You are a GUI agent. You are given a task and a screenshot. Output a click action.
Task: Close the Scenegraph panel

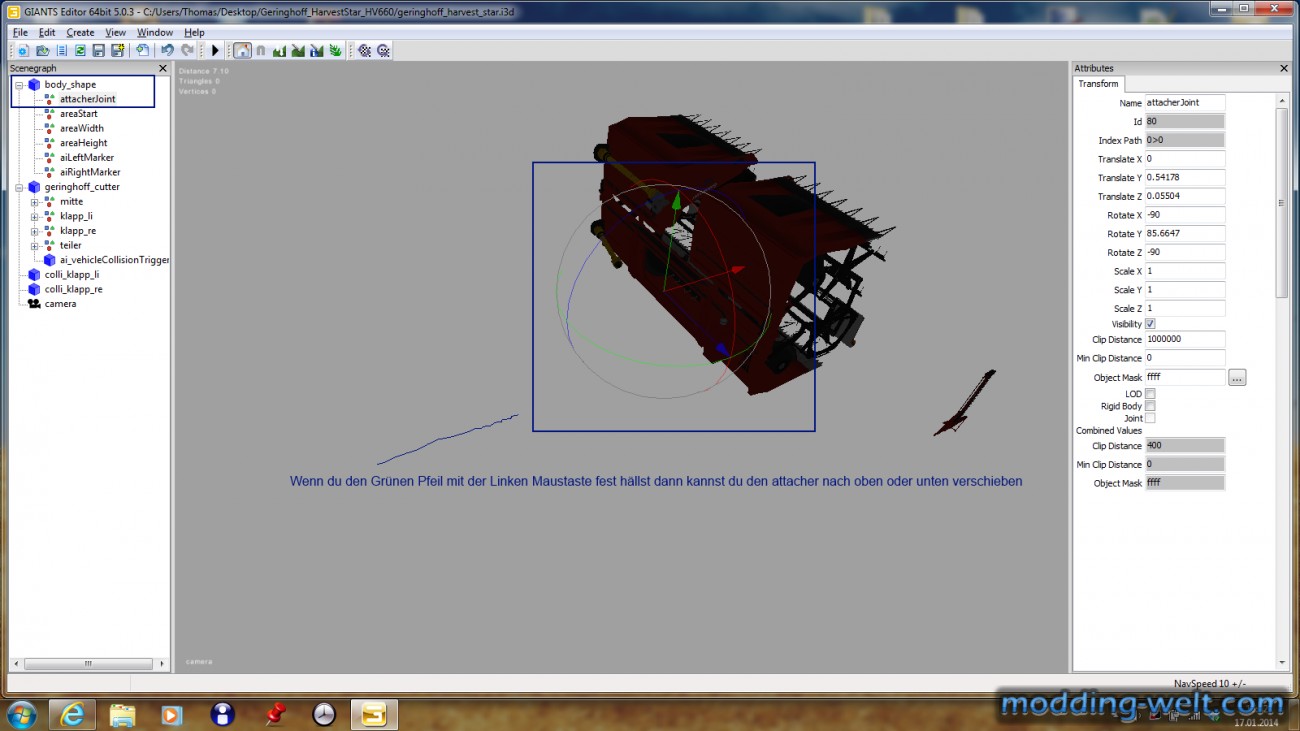pyautogui.click(x=163, y=68)
